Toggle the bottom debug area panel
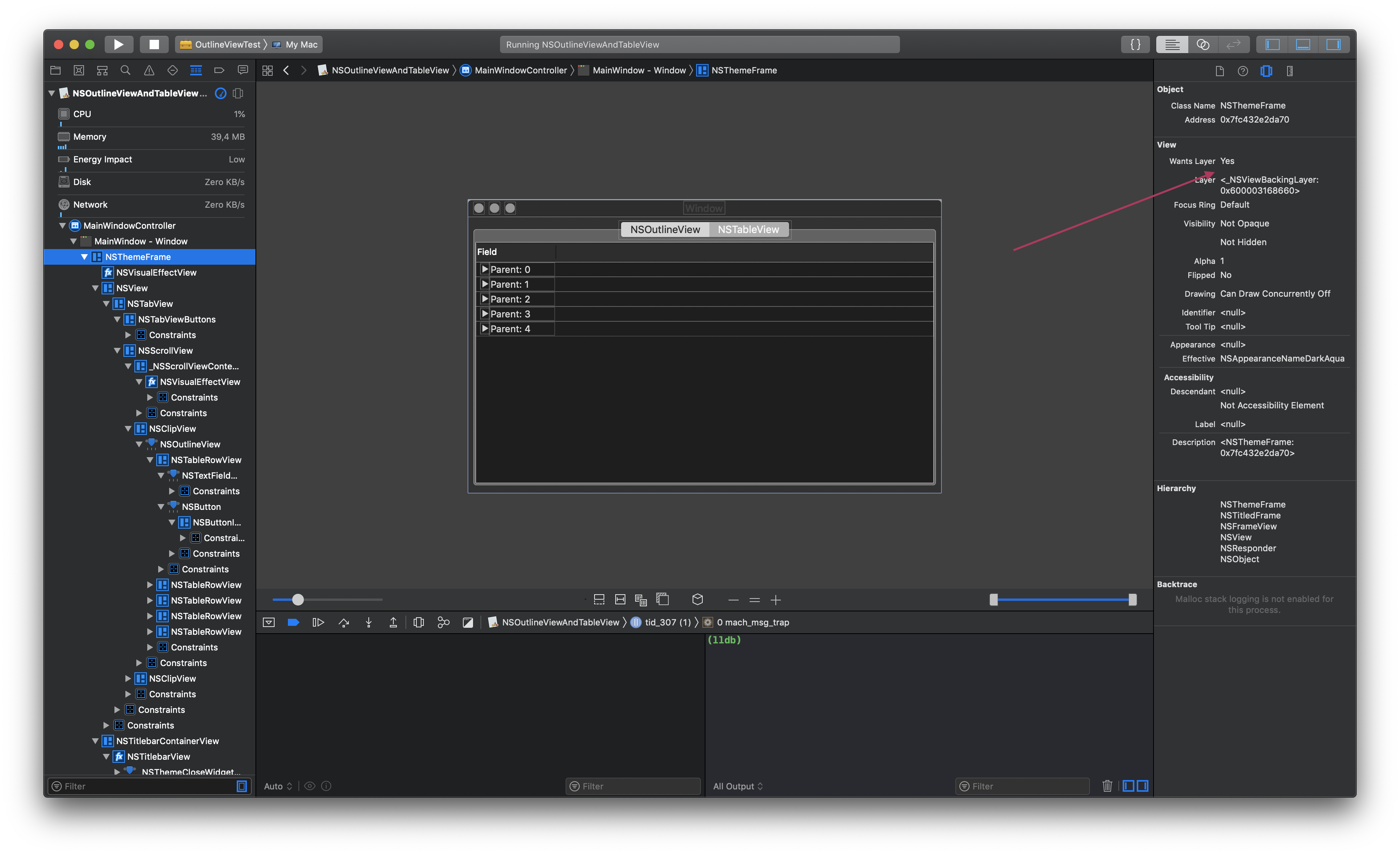1400x855 pixels. 1303,44
